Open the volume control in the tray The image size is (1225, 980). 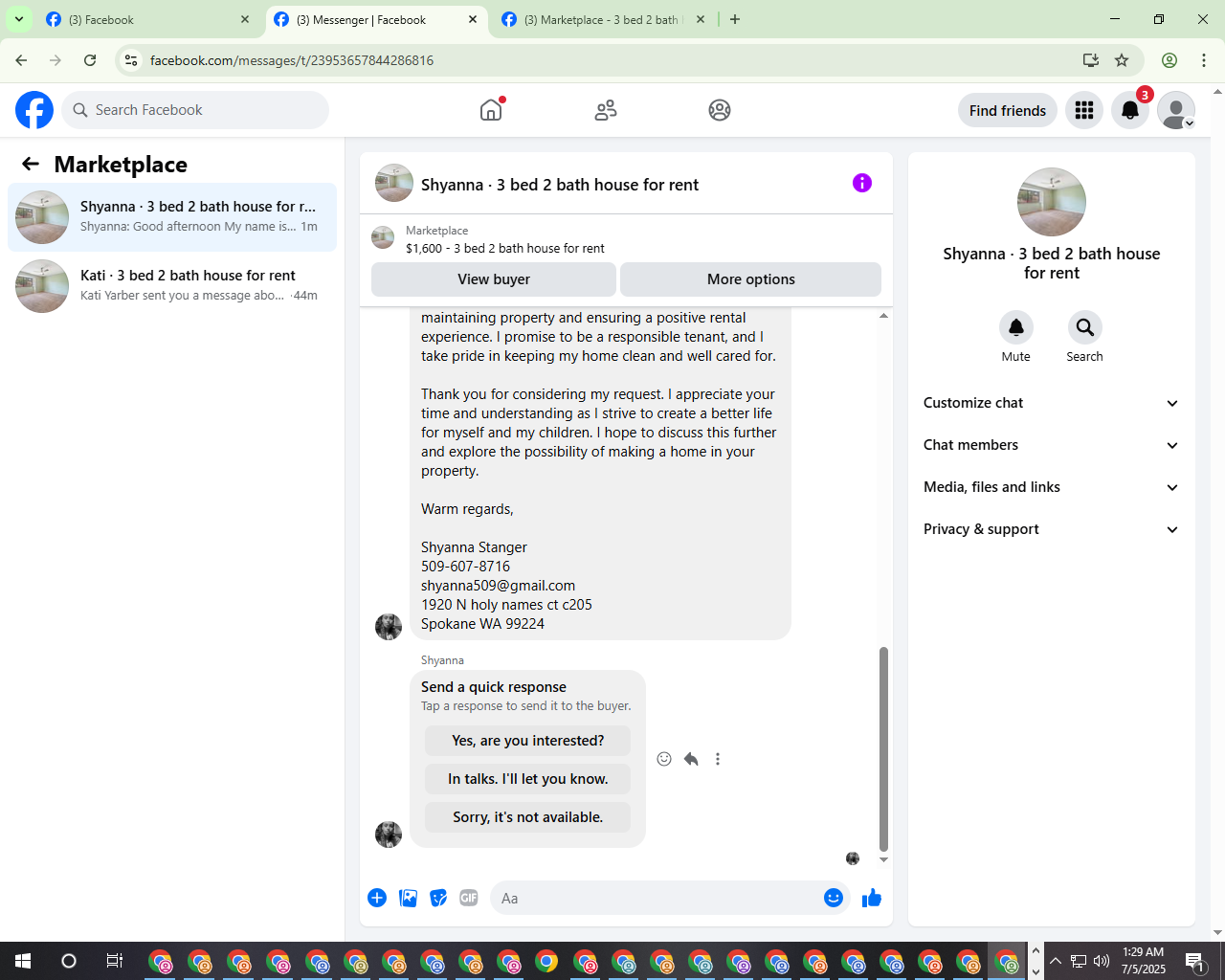pos(1102,961)
